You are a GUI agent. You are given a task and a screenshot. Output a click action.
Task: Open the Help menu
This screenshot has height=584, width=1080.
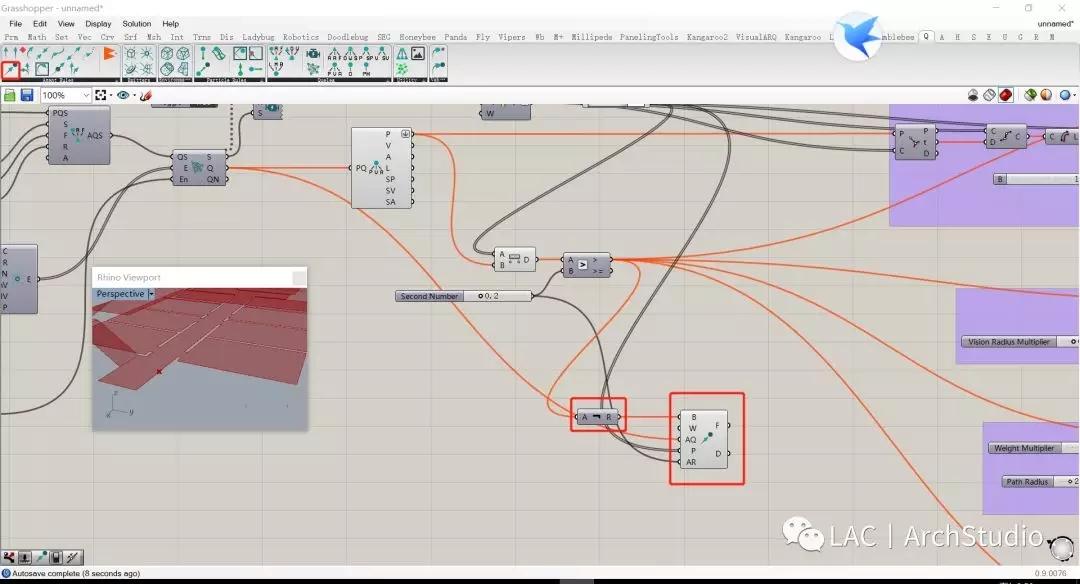click(x=170, y=23)
